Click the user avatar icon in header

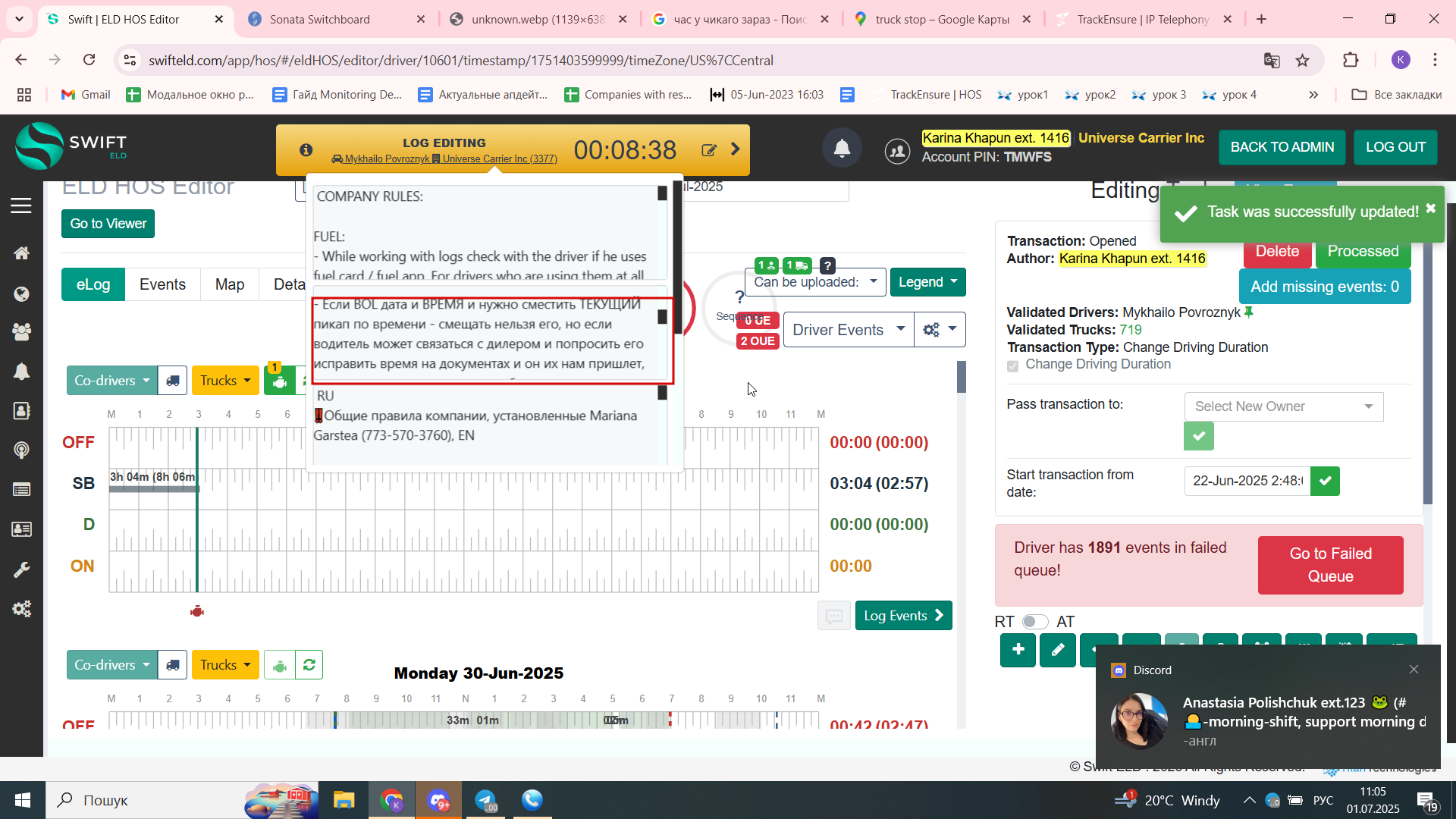pos(897,151)
